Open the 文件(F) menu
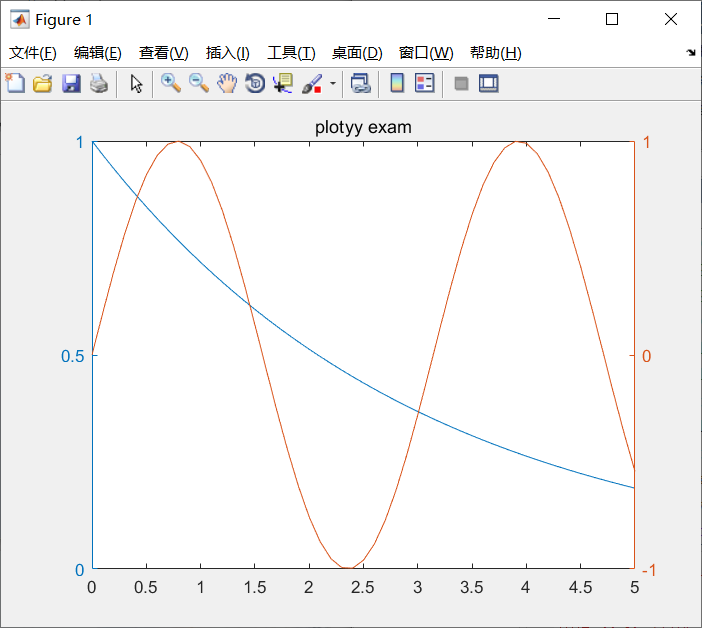 point(33,53)
